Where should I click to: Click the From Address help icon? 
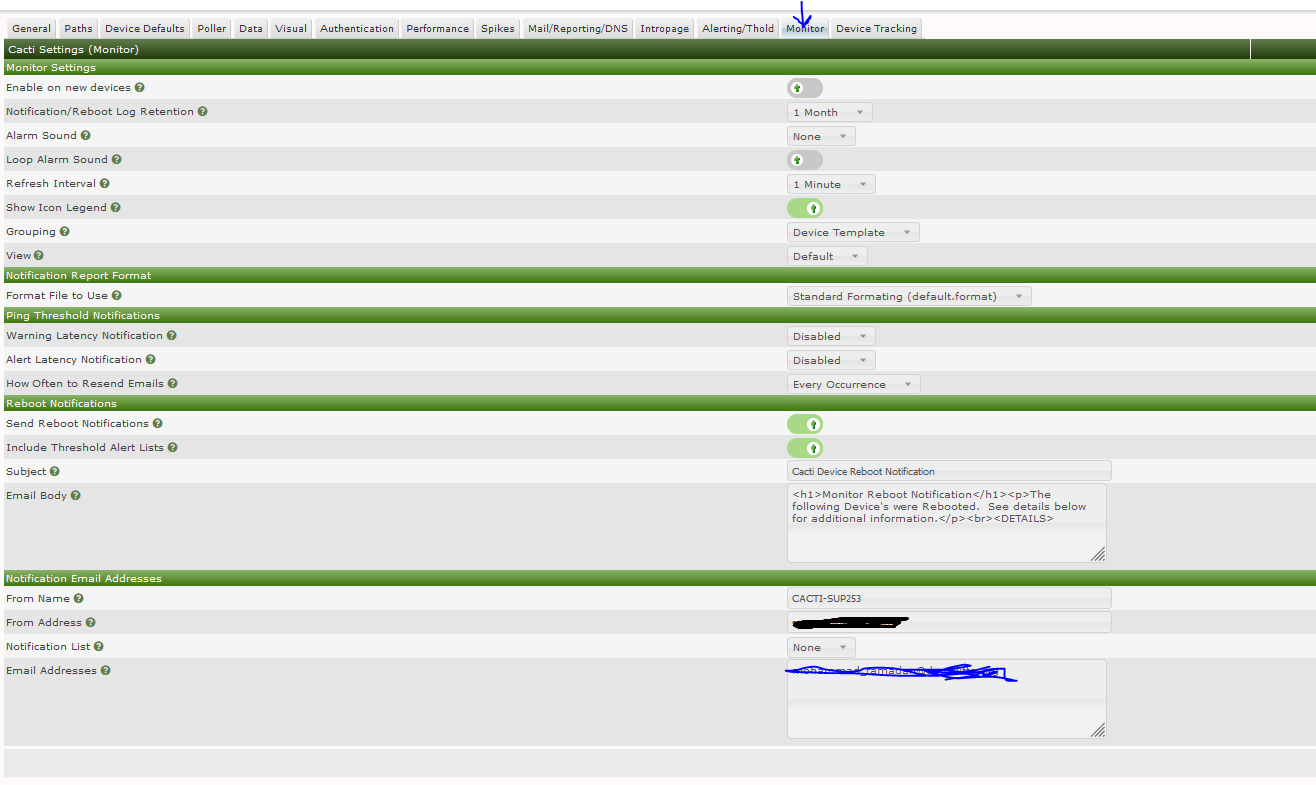(x=90, y=623)
